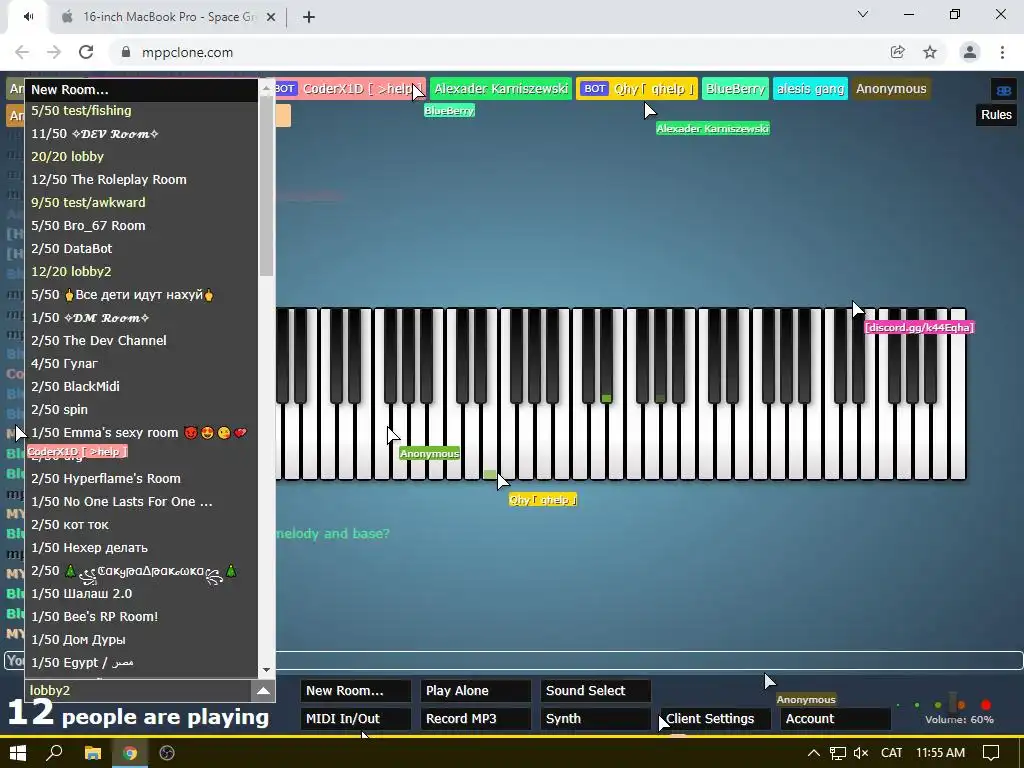Share this page via address bar icon
This screenshot has width=1024, height=768.
[897, 52]
